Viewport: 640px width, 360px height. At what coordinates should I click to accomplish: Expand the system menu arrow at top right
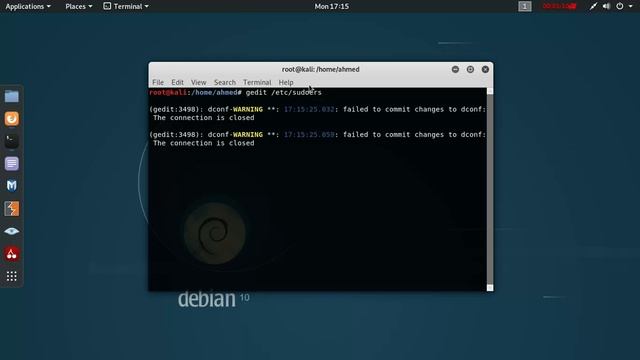(630, 6)
